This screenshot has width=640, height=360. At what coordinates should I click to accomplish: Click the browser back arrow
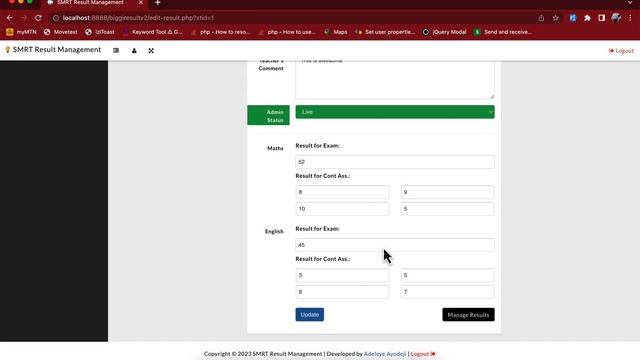9,18
